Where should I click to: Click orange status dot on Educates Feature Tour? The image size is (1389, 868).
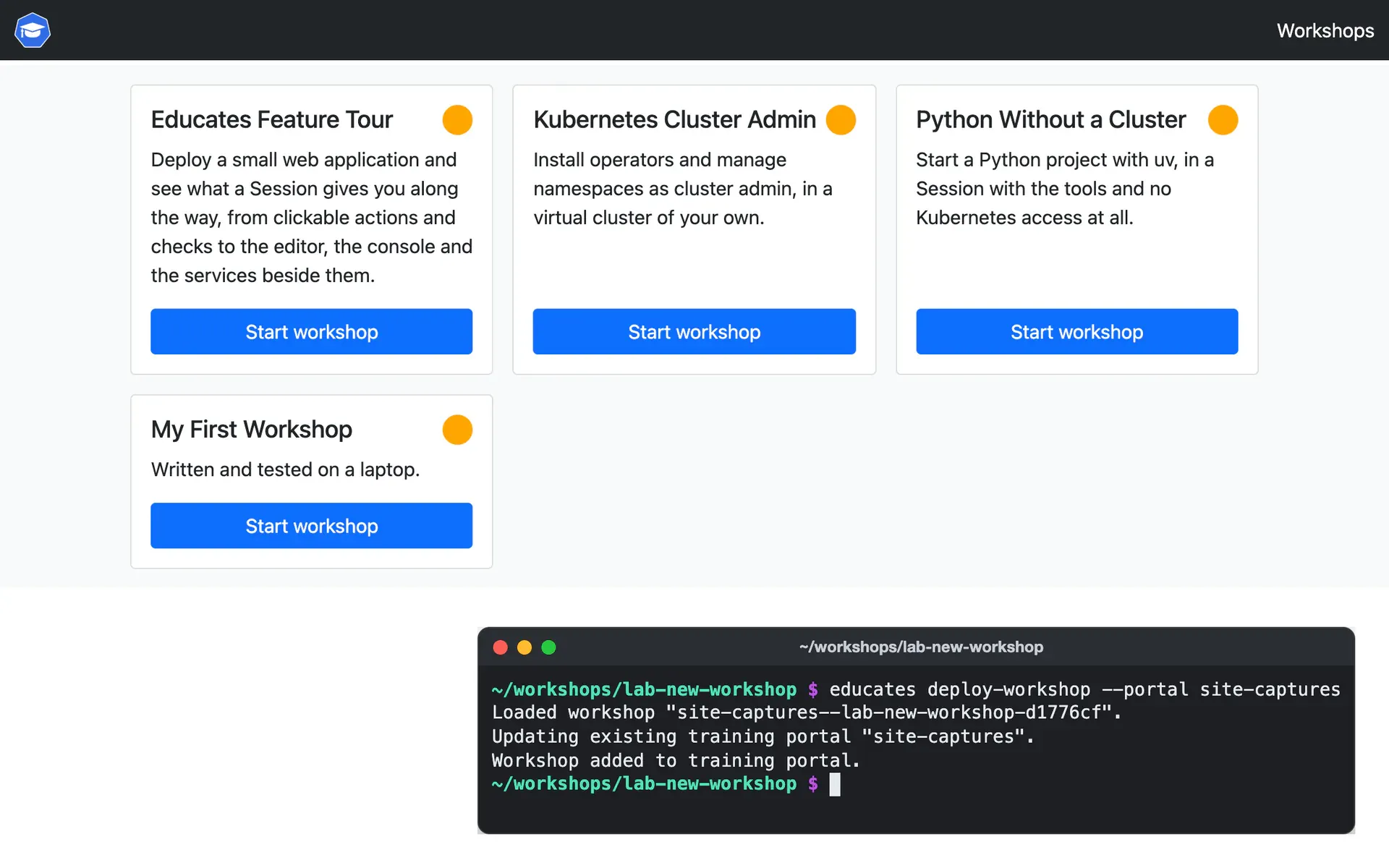tap(457, 119)
